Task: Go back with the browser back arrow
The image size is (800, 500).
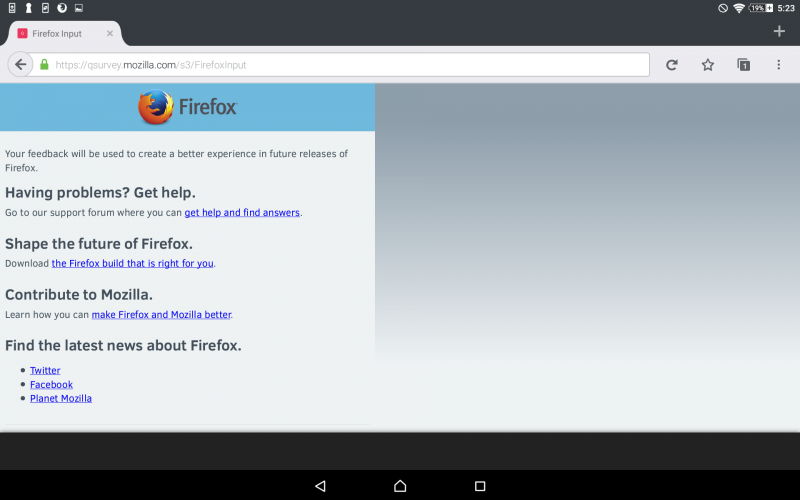Action: tap(20, 65)
